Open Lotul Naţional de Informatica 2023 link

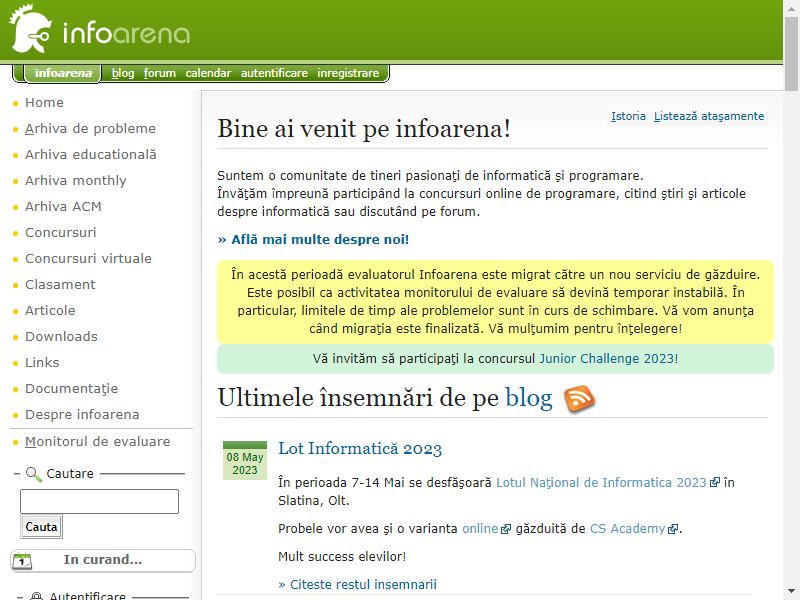point(602,483)
